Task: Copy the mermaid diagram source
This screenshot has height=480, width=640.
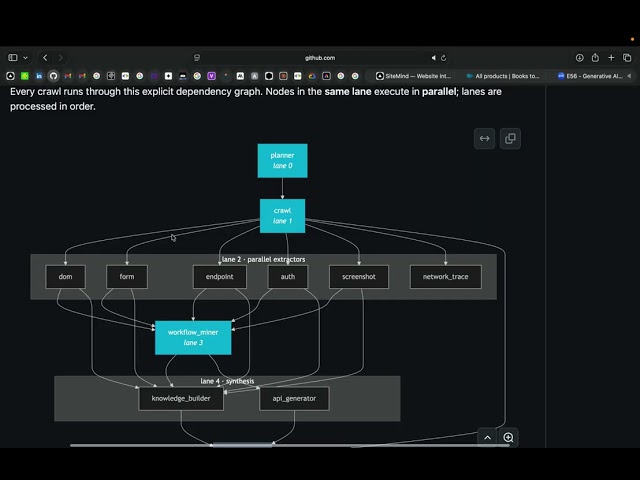Action: point(510,138)
